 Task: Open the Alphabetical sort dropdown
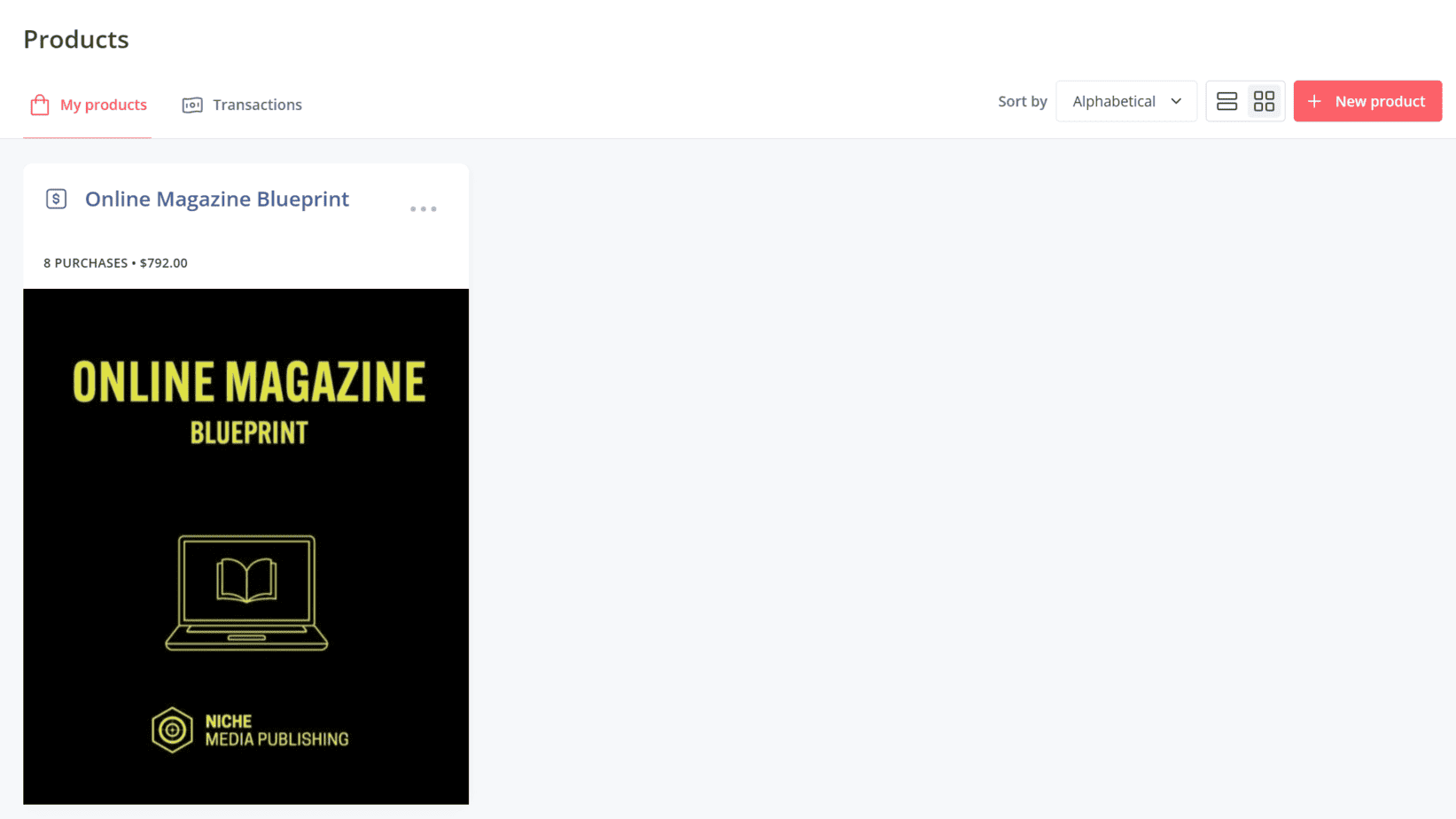point(1126,101)
